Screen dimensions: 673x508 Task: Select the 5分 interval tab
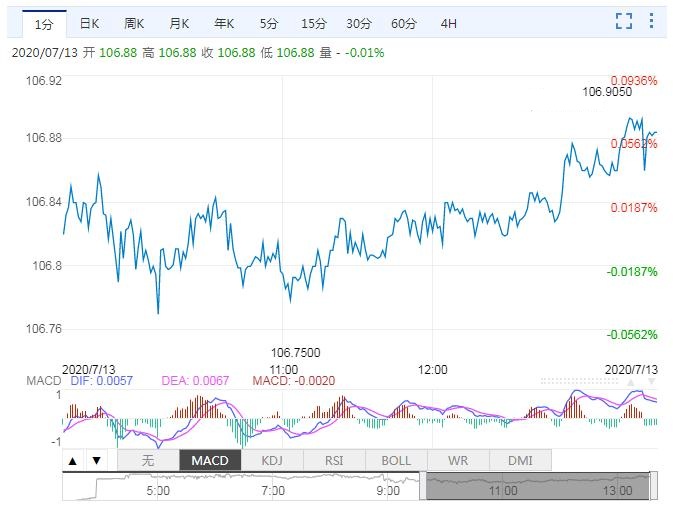pyautogui.click(x=268, y=22)
